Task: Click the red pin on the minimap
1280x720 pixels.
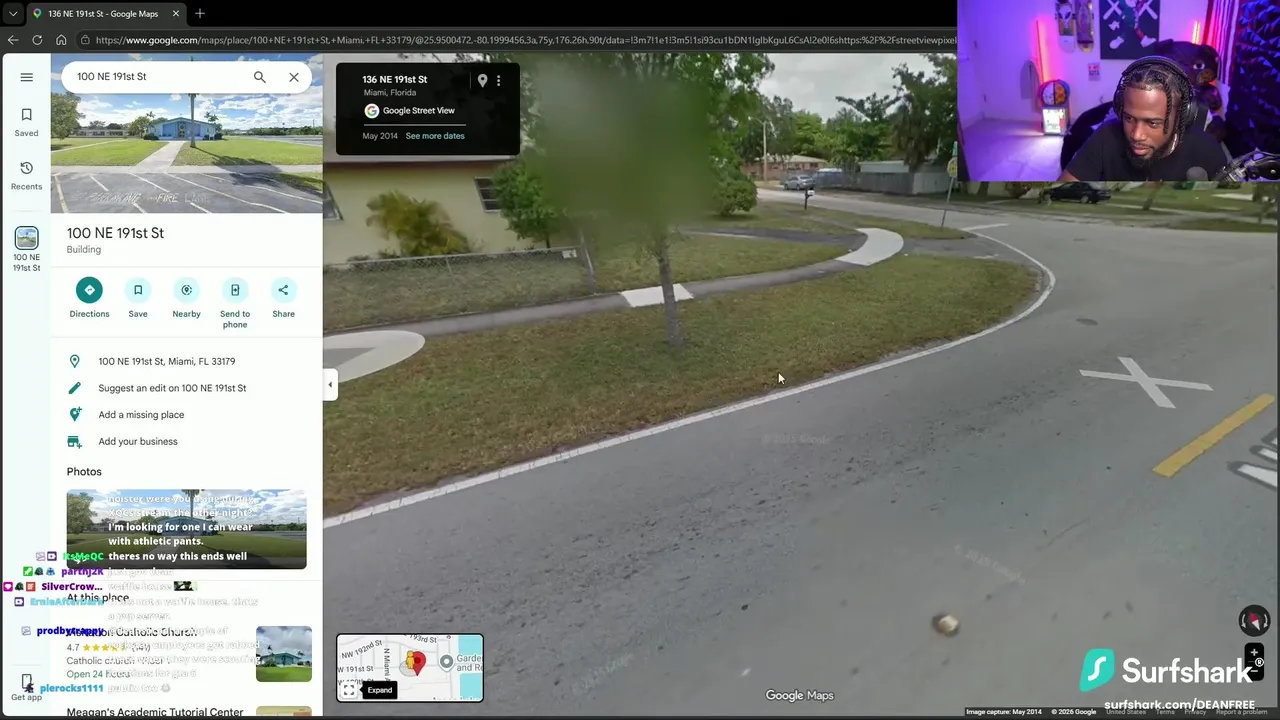Action: pos(416,661)
